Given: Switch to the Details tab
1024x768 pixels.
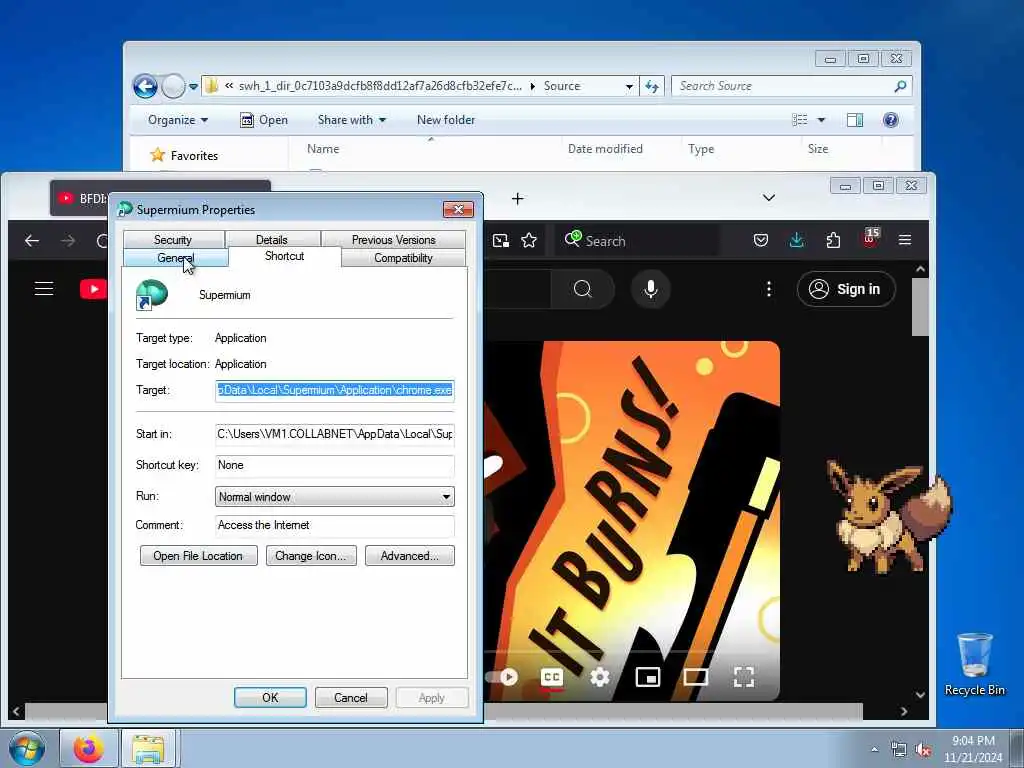Looking at the screenshot, I should (272, 240).
